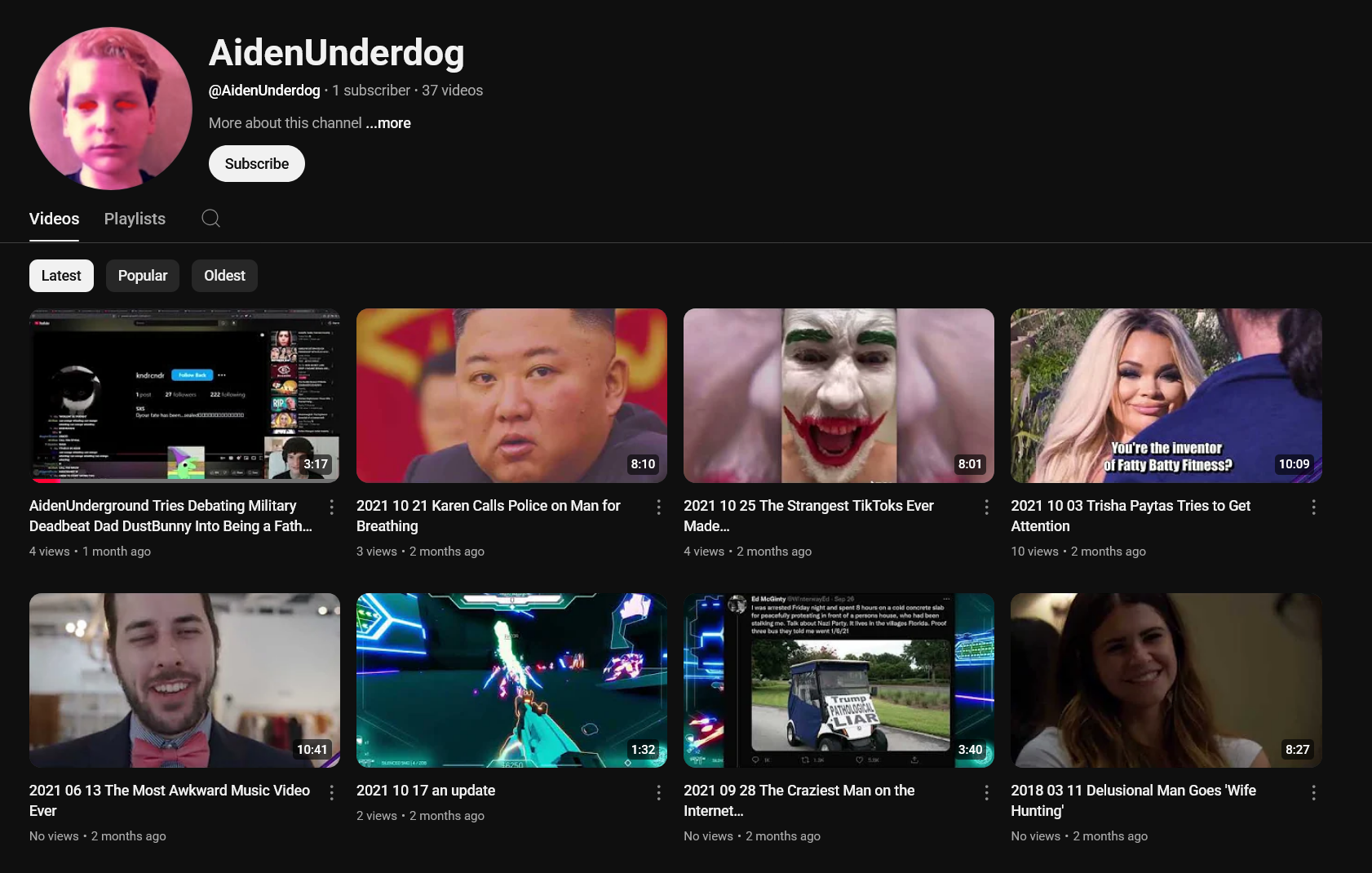Select the Latest sort filter
The height and width of the screenshot is (873, 1372).
click(x=61, y=276)
